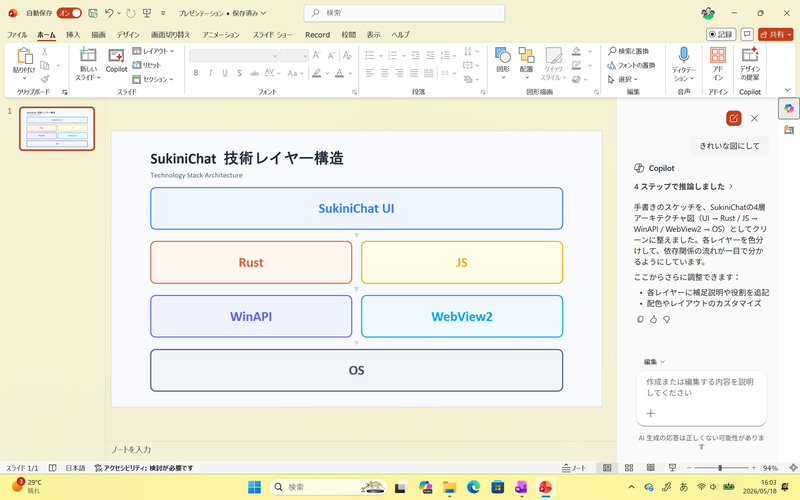The height and width of the screenshot is (500, 800).
Task: Collapse the ribbon with the chevron
Action: click(788, 90)
